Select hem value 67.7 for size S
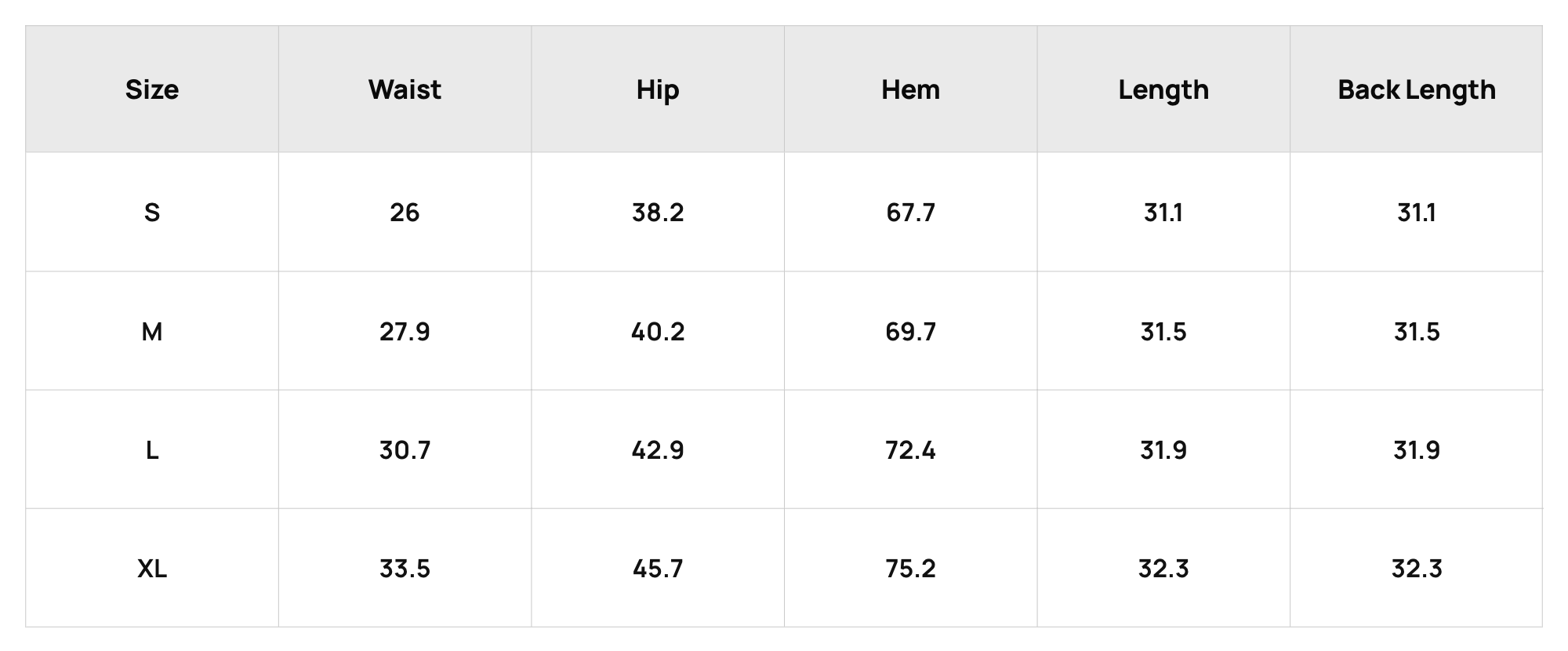The image size is (1568, 651). point(910,213)
